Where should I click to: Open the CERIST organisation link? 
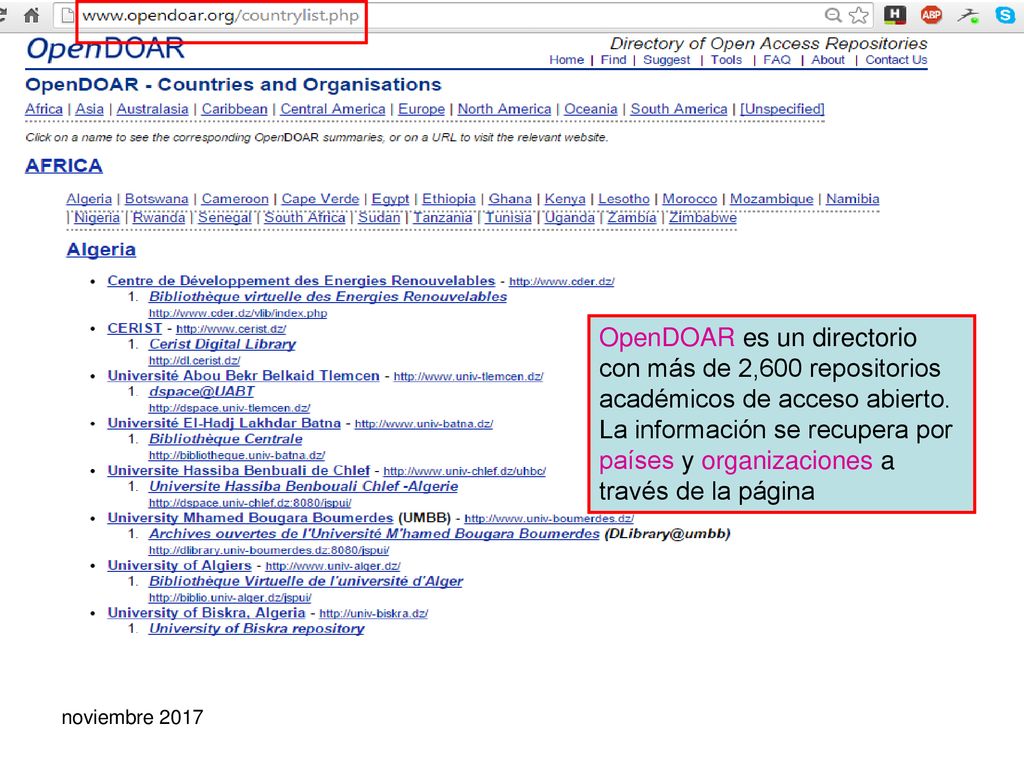135,328
